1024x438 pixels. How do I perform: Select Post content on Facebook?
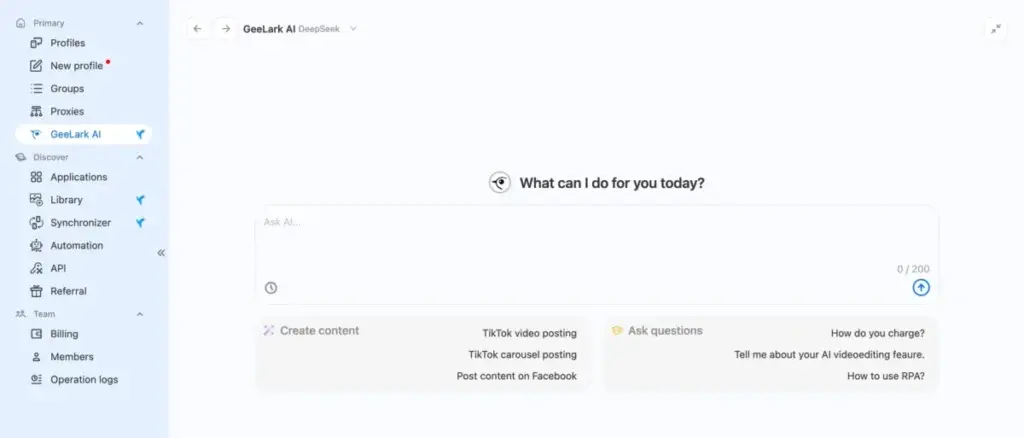coord(516,376)
